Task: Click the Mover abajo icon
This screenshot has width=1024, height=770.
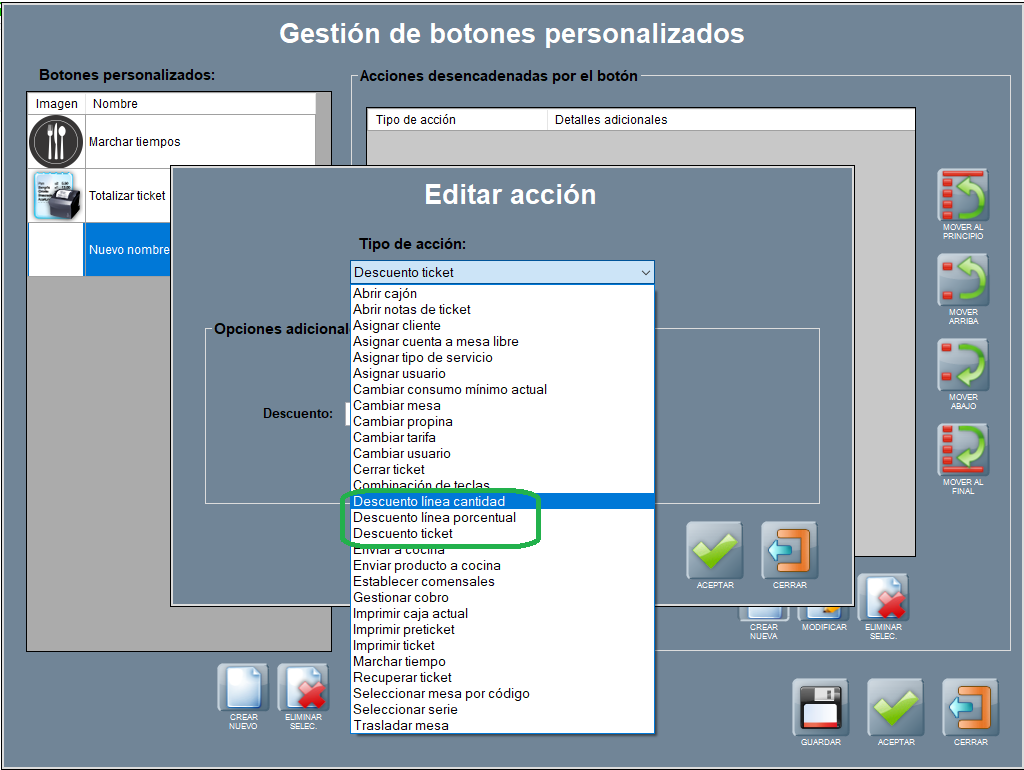Action: [x=963, y=366]
